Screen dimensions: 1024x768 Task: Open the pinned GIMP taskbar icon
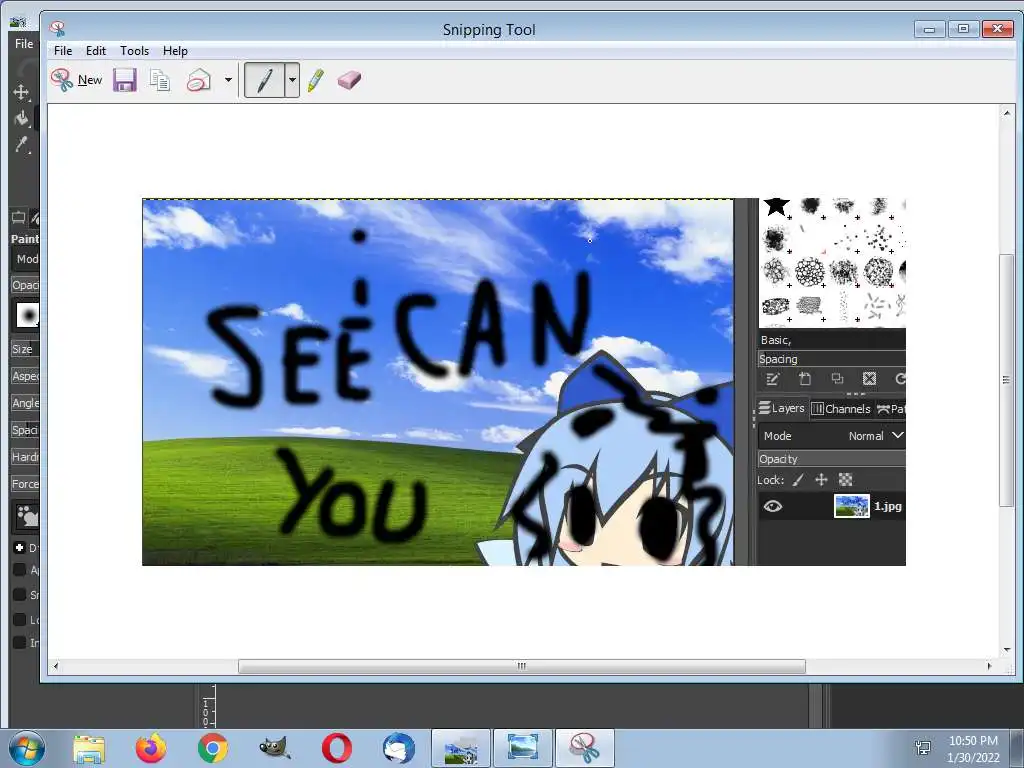[x=275, y=748]
